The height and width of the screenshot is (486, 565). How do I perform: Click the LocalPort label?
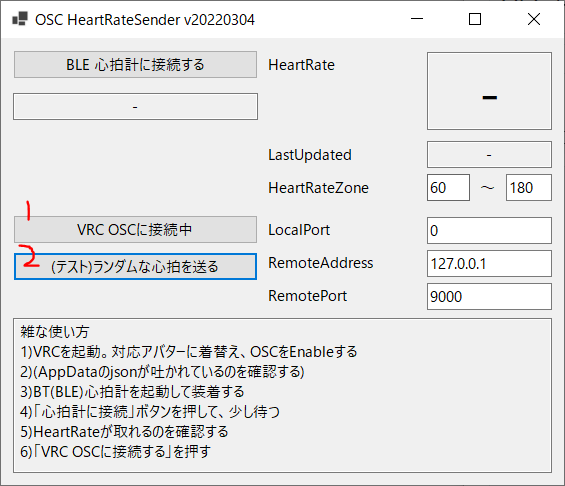299,230
